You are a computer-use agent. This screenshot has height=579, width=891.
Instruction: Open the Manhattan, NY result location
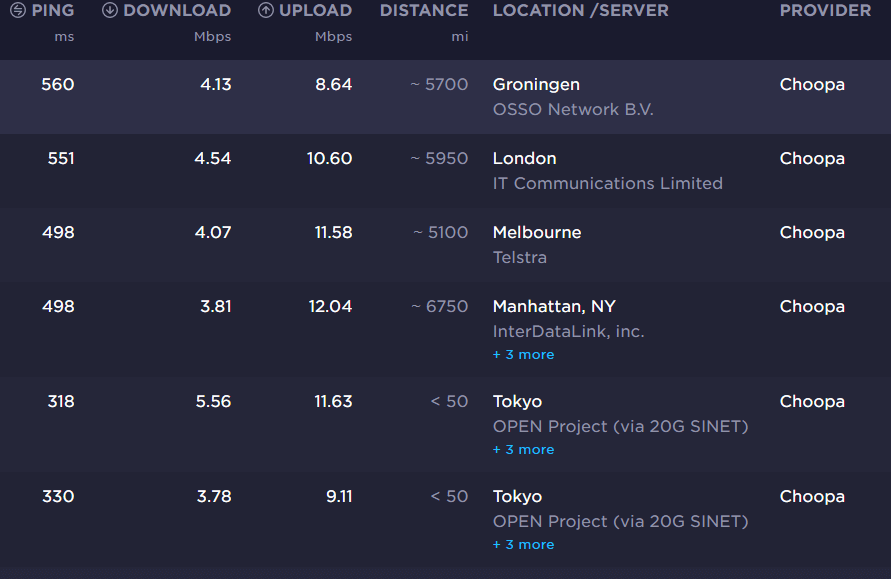[x=554, y=307]
